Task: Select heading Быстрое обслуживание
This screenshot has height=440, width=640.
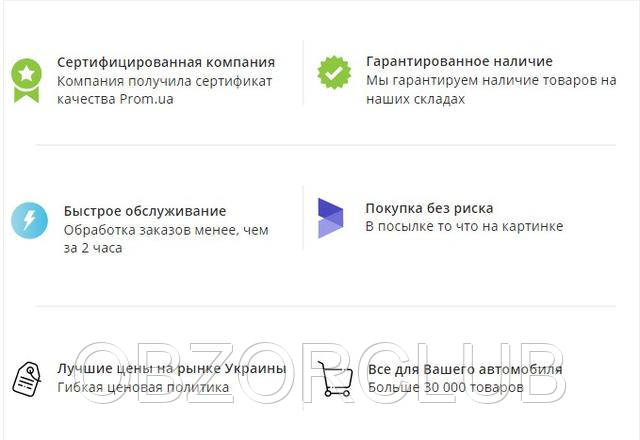Action: pos(145,211)
